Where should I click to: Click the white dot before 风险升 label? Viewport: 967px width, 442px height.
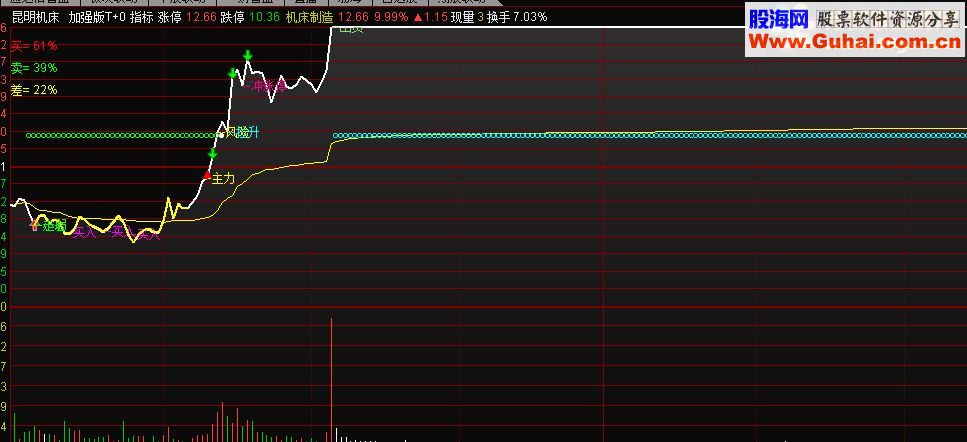221,134
